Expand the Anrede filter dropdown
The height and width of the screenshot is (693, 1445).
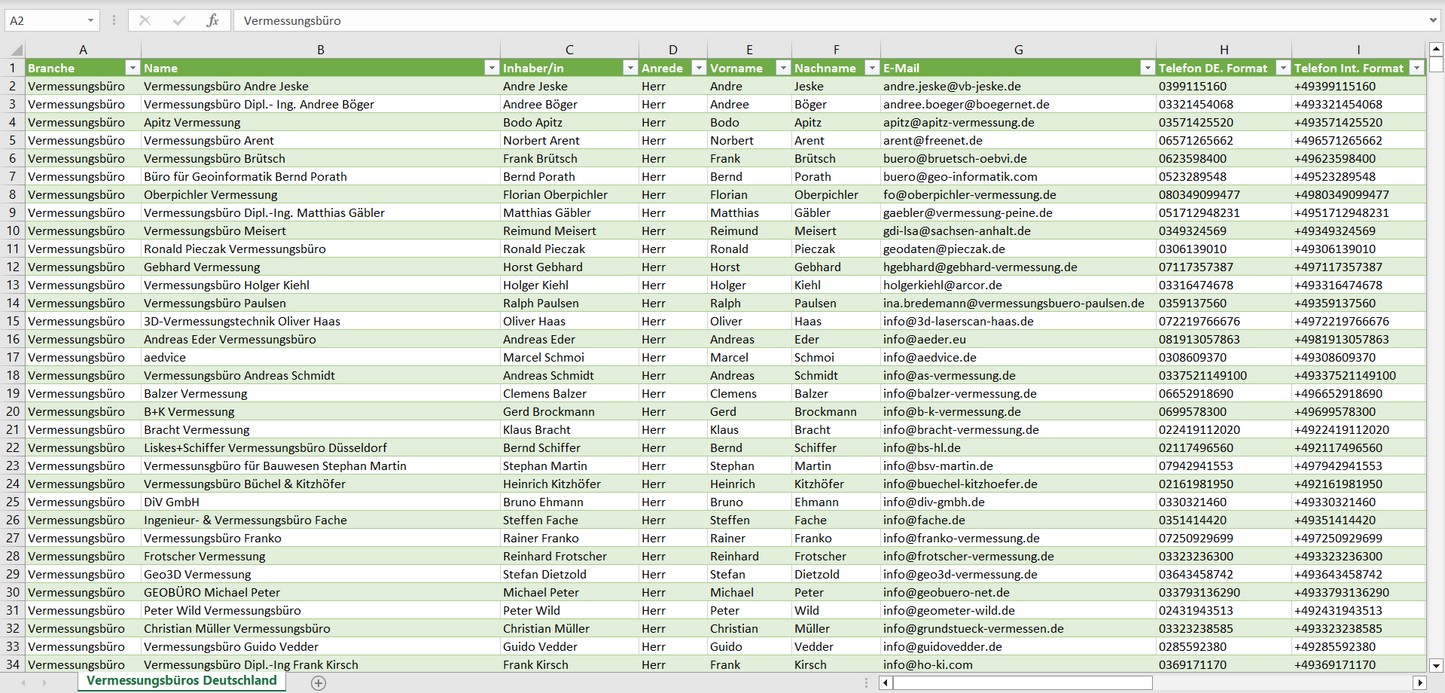[698, 68]
